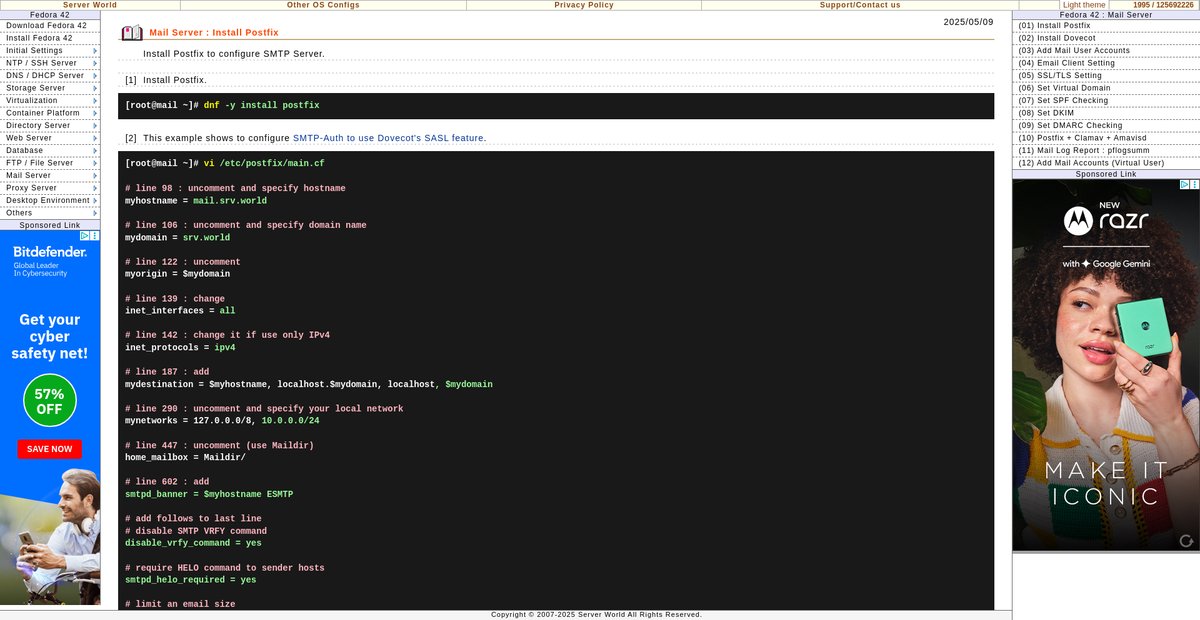Select Proxy Server menu entry

[50, 188]
